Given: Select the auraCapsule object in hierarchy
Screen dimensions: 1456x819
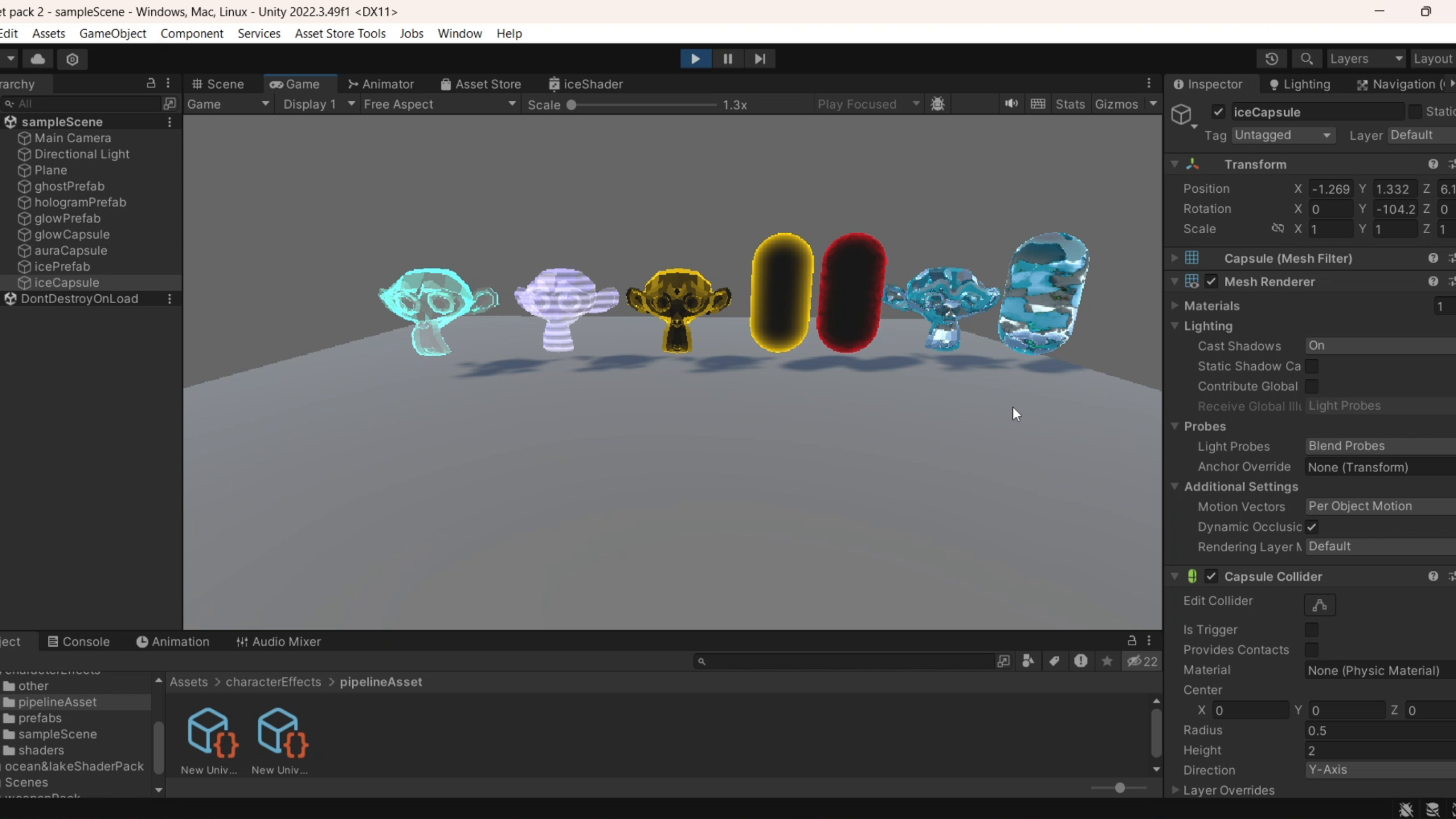Looking at the screenshot, I should [71, 250].
